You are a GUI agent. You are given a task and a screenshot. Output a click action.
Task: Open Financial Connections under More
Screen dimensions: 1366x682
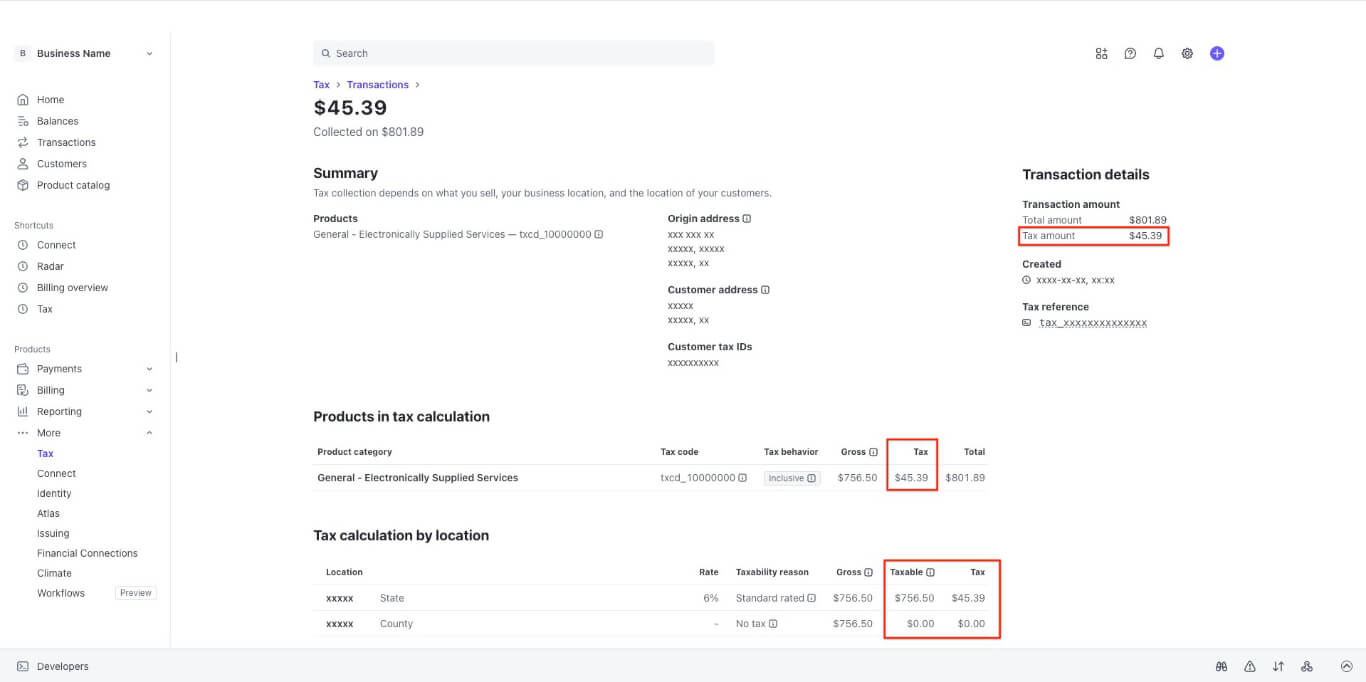tap(87, 553)
